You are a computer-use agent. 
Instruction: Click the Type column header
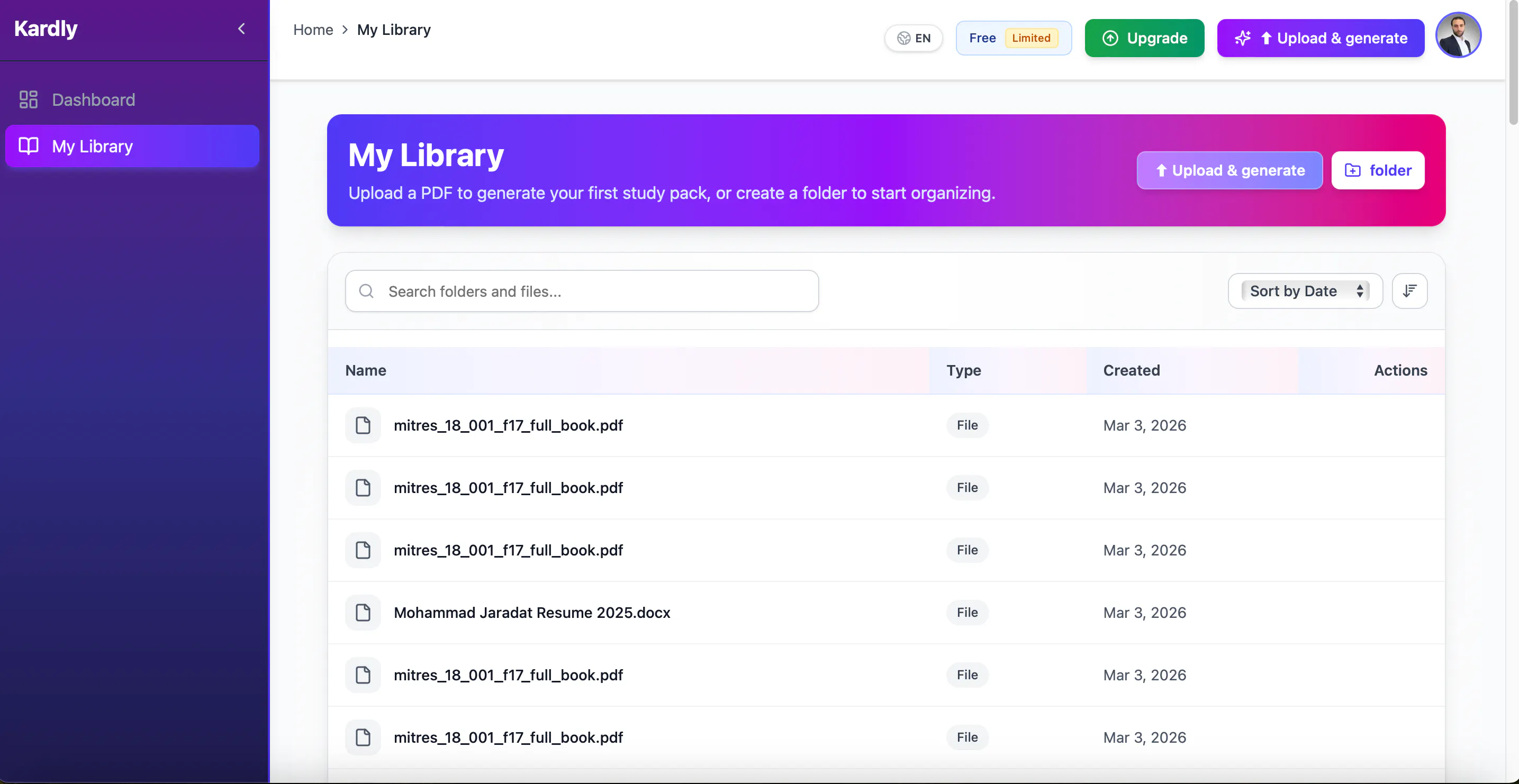964,370
